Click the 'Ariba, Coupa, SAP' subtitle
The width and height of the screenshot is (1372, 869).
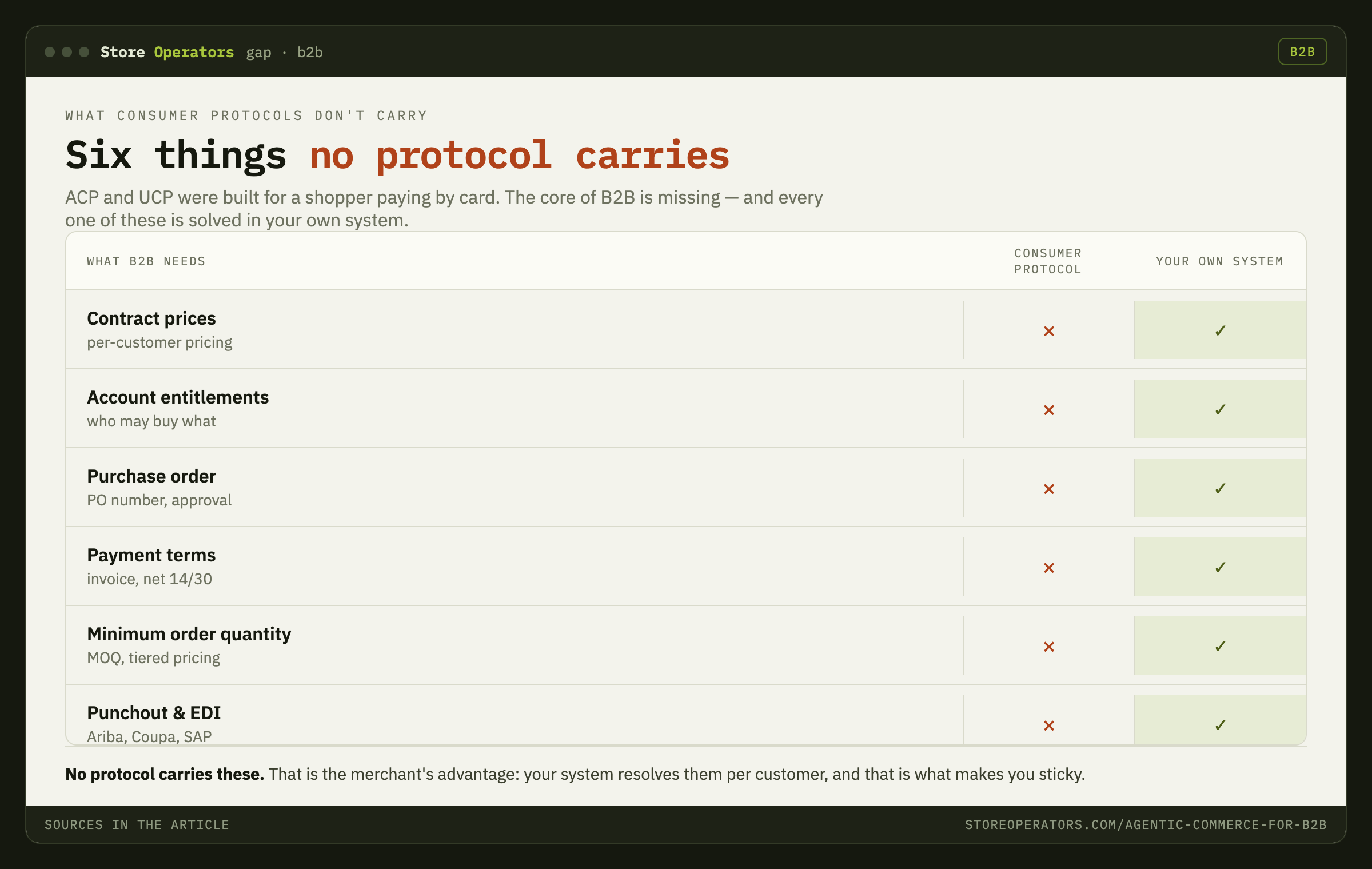(149, 736)
